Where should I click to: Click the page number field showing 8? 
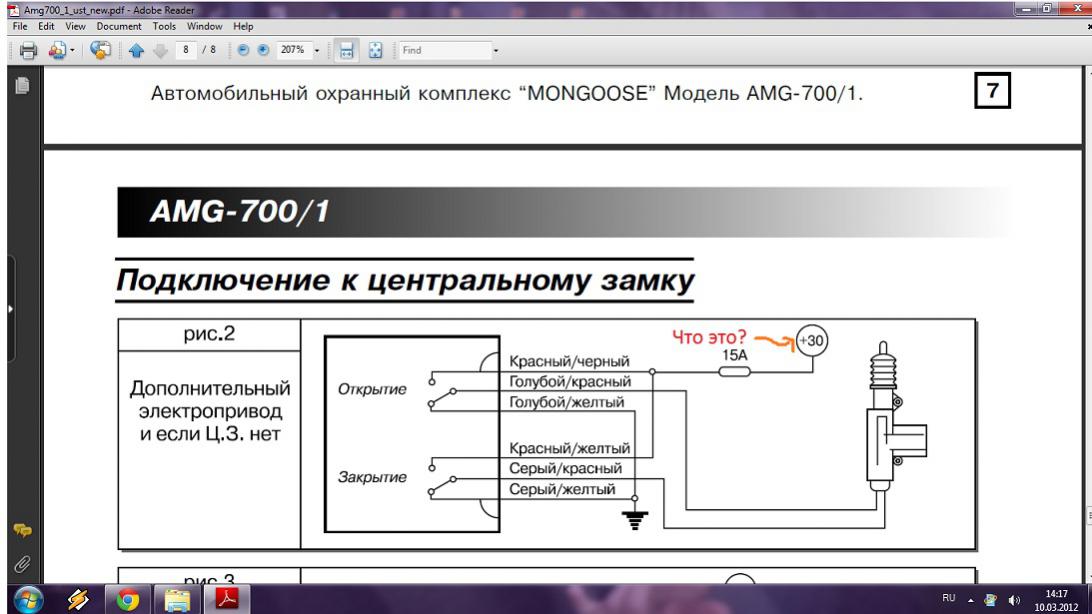coord(186,50)
